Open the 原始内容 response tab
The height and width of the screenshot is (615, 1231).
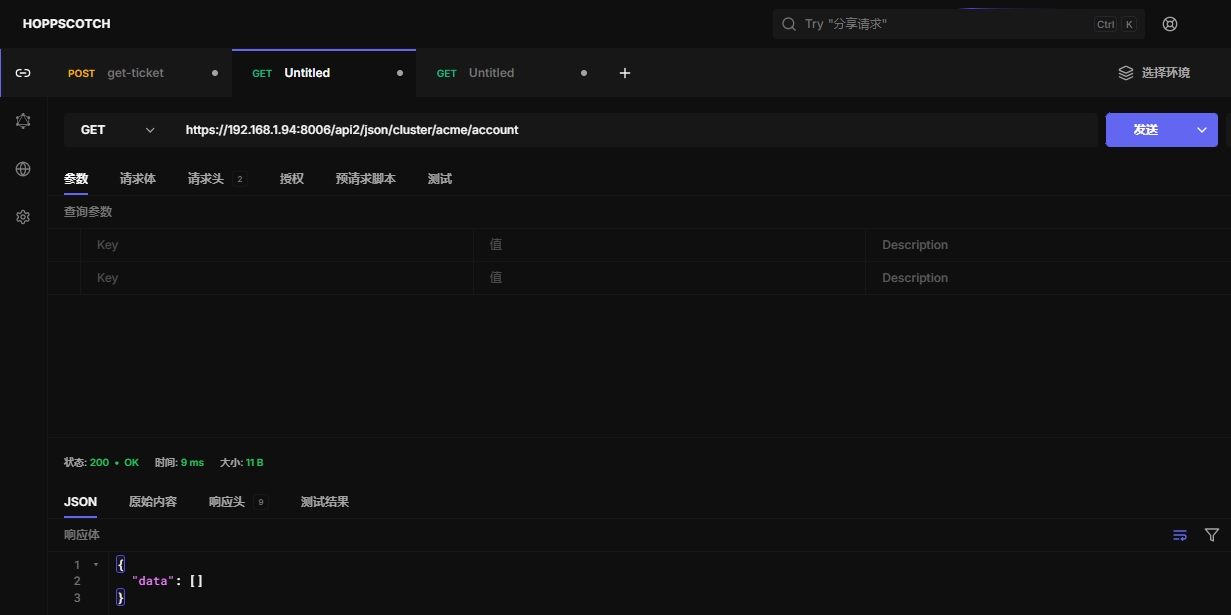click(153, 502)
